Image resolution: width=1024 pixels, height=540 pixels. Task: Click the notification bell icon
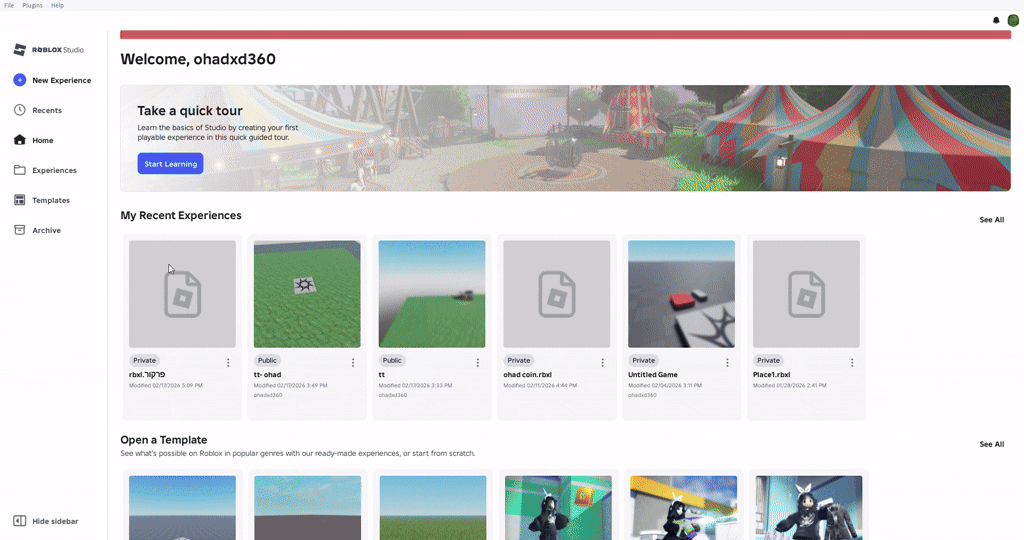click(x=996, y=20)
